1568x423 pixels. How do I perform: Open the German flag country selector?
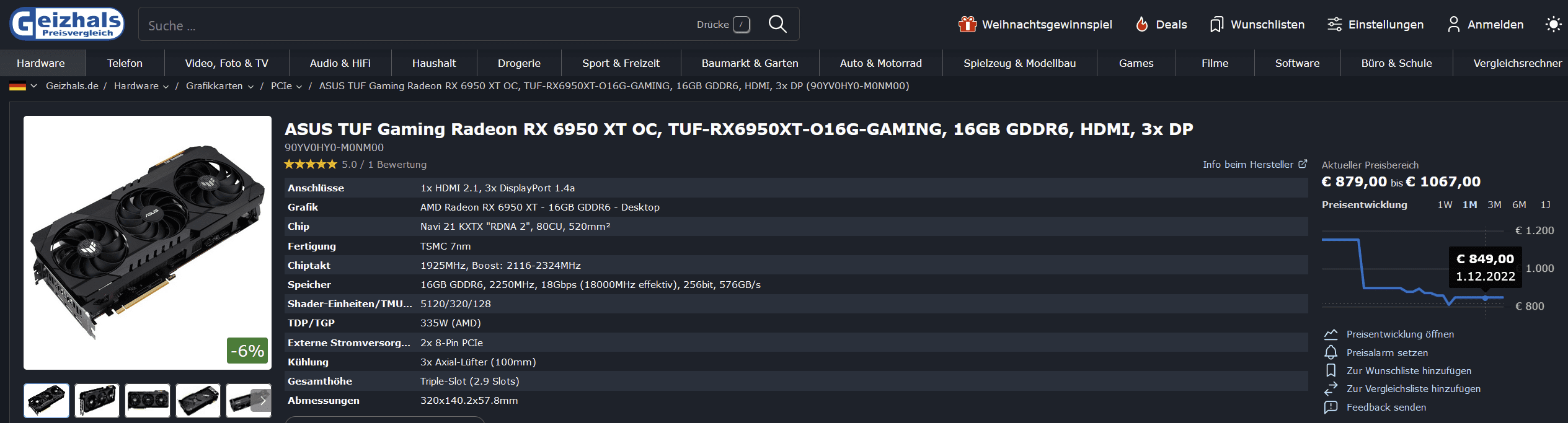pos(23,86)
